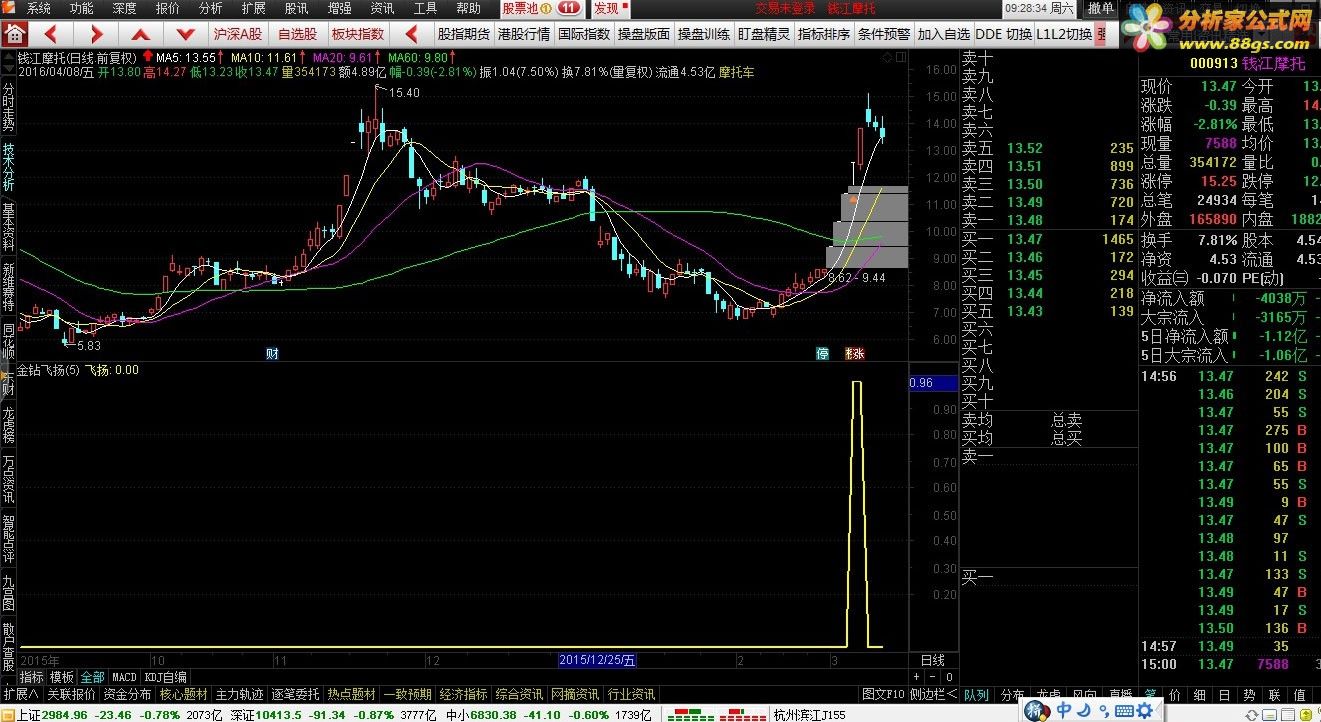Image resolution: width=1321 pixels, height=722 pixels.
Task: Select the 指标 tab below chart
Action: click(x=33, y=677)
